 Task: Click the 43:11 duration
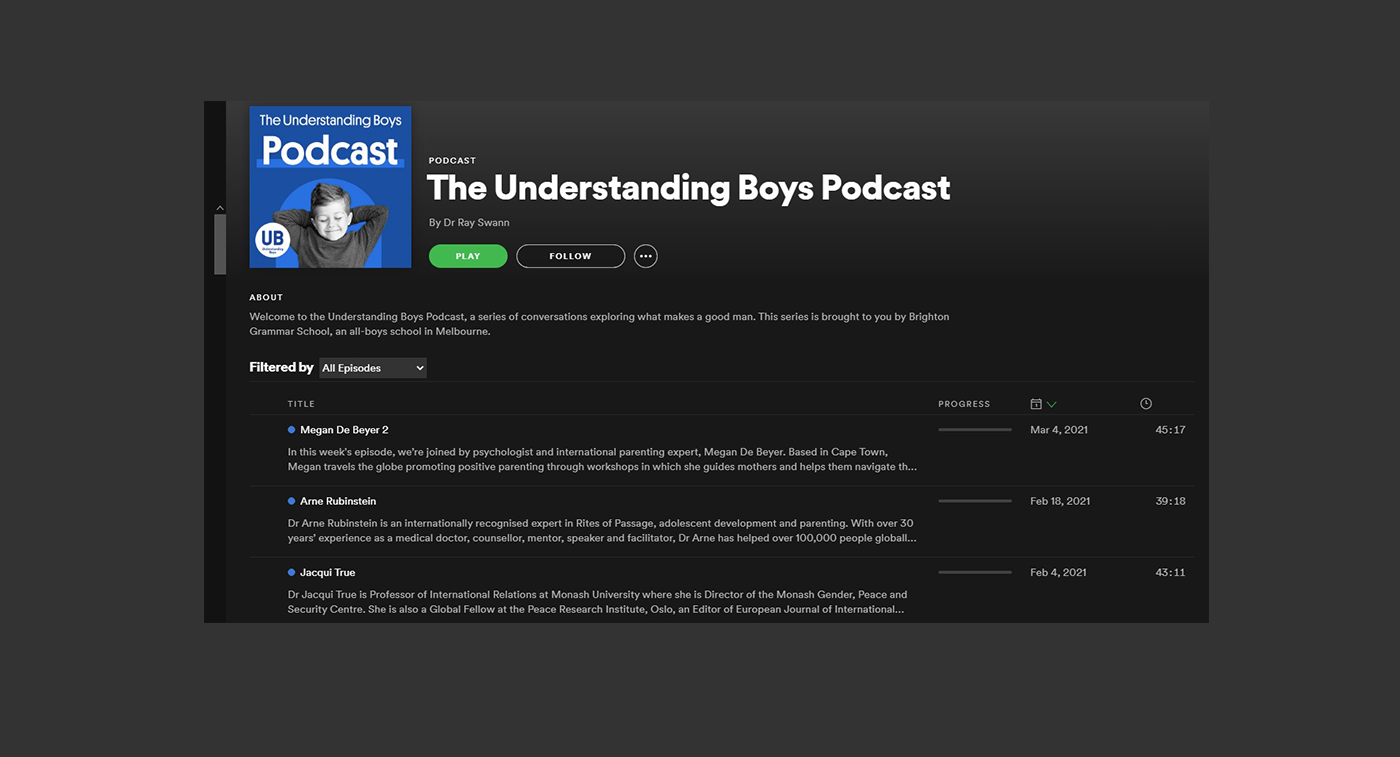(x=1170, y=573)
